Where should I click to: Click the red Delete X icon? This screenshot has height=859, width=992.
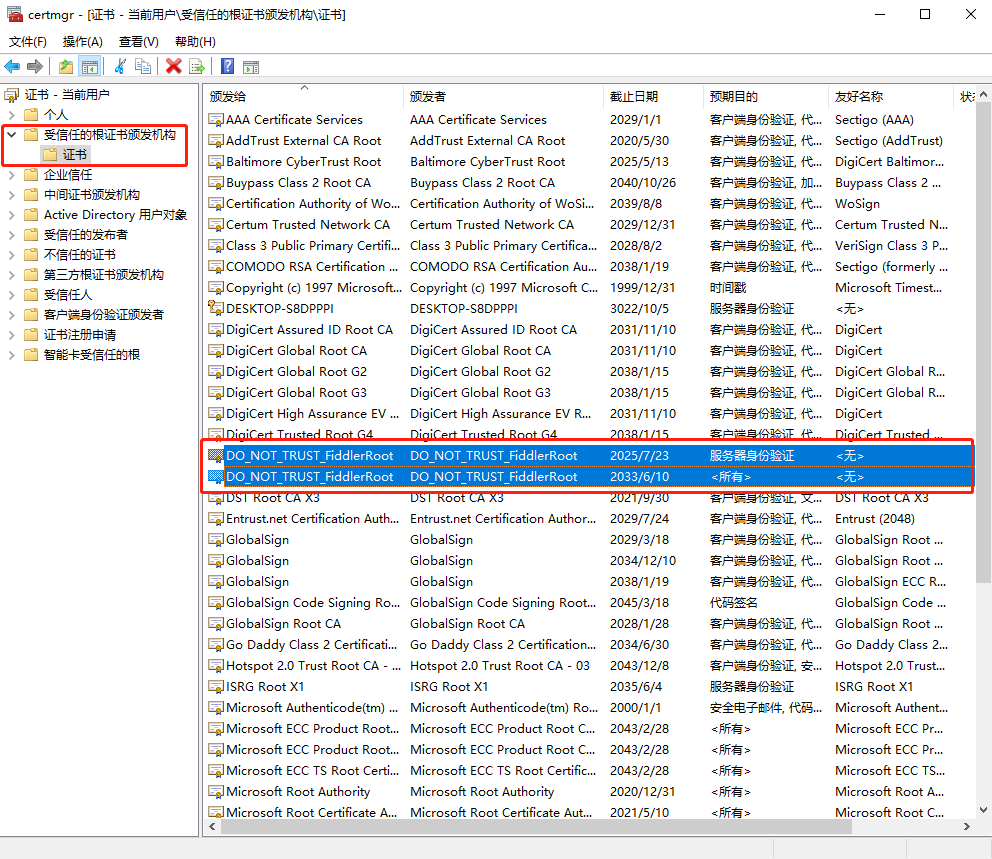(173, 66)
